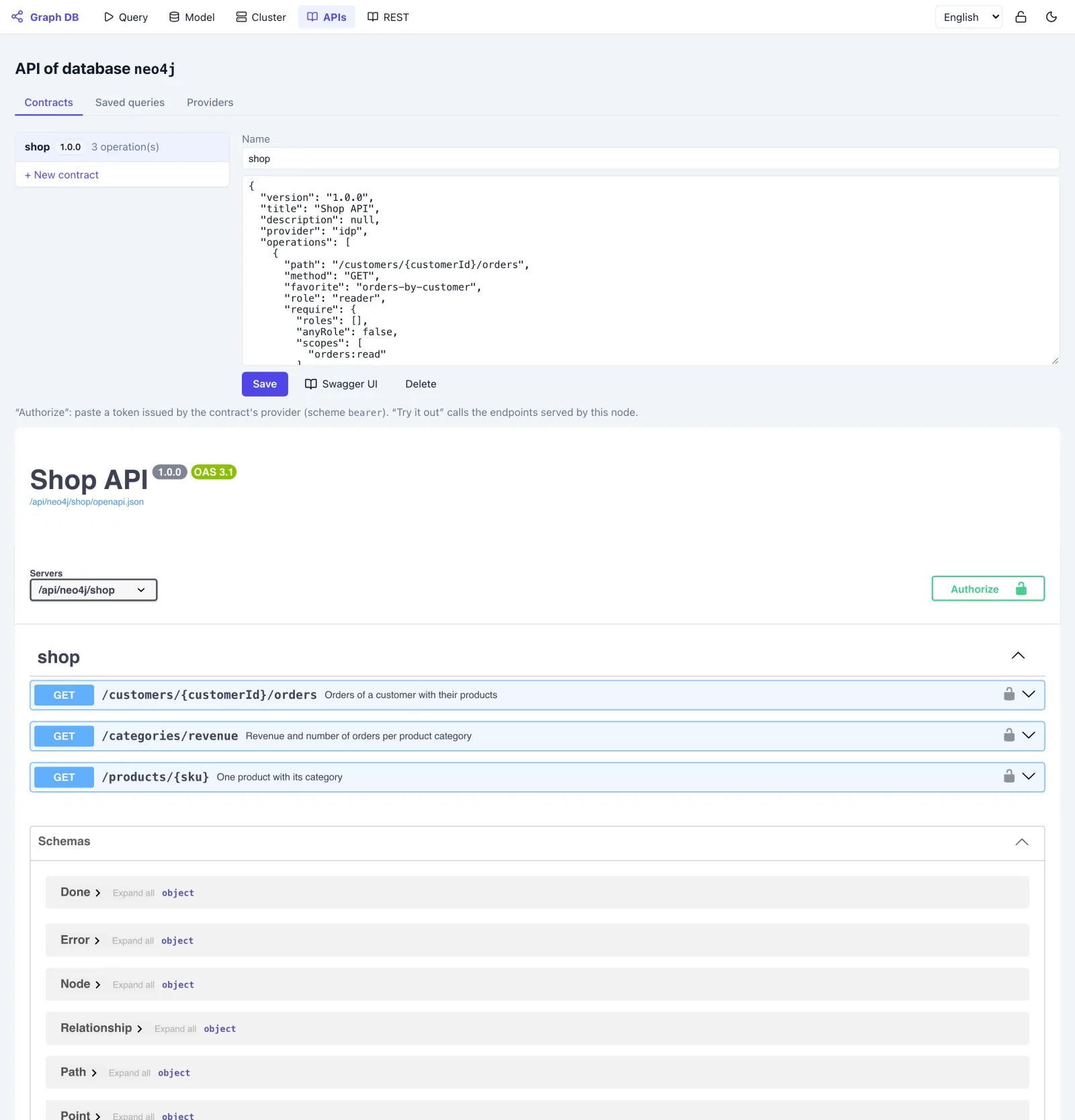The width and height of the screenshot is (1075, 1120).
Task: Expand the Node schema
Action: (x=81, y=984)
